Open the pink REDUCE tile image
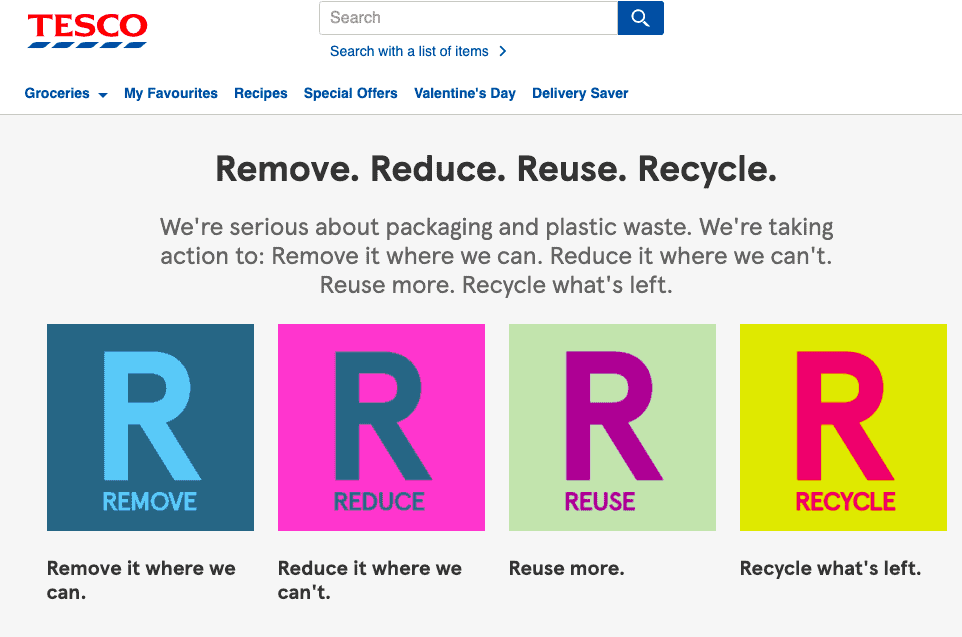The height and width of the screenshot is (637, 962). point(381,427)
